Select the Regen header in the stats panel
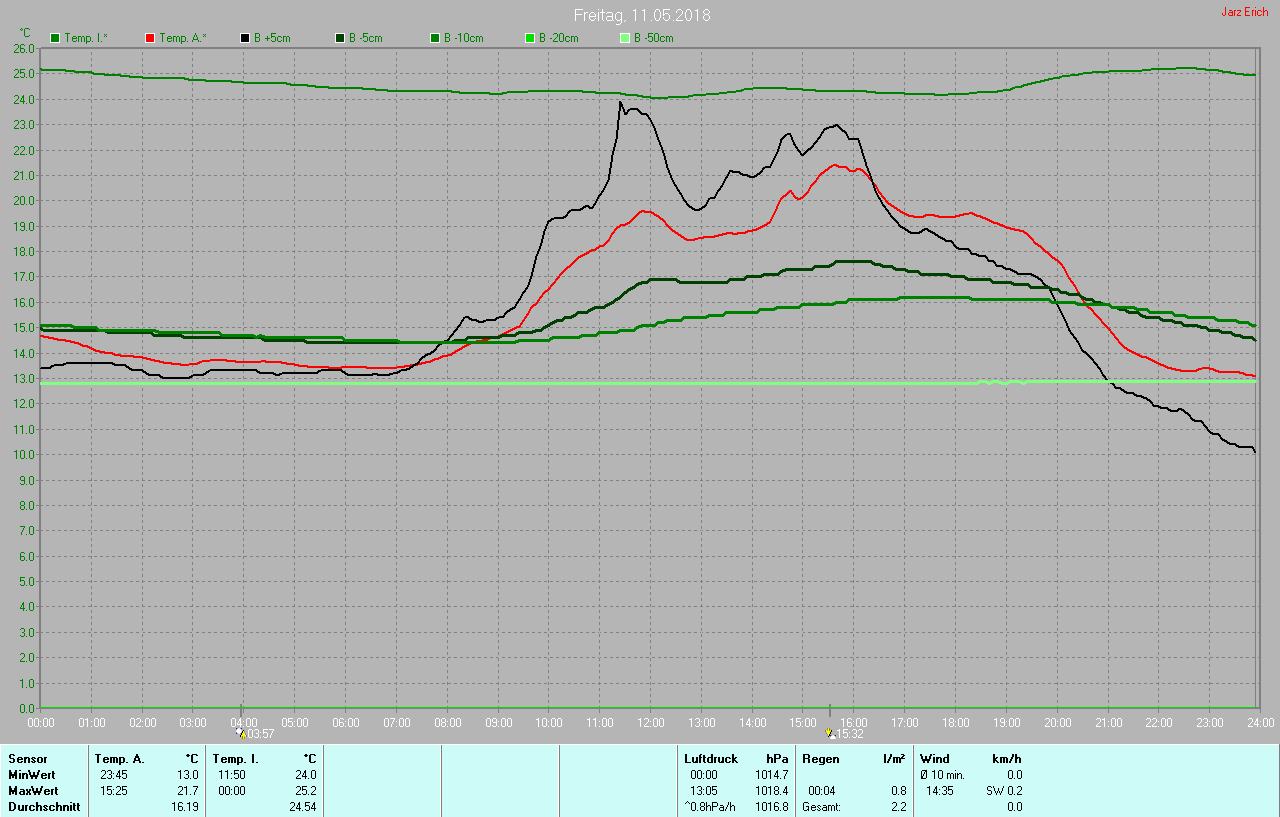Viewport: 1280px width, 817px height. point(821,759)
